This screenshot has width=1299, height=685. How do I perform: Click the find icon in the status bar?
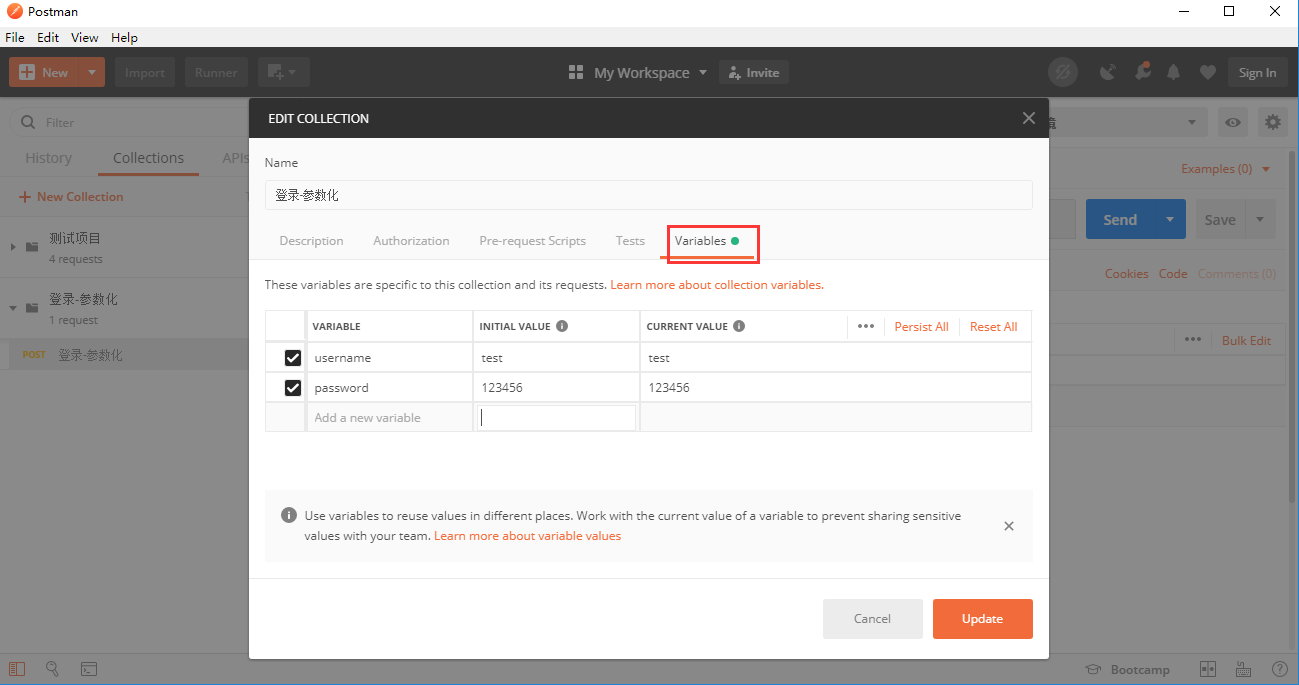53,668
